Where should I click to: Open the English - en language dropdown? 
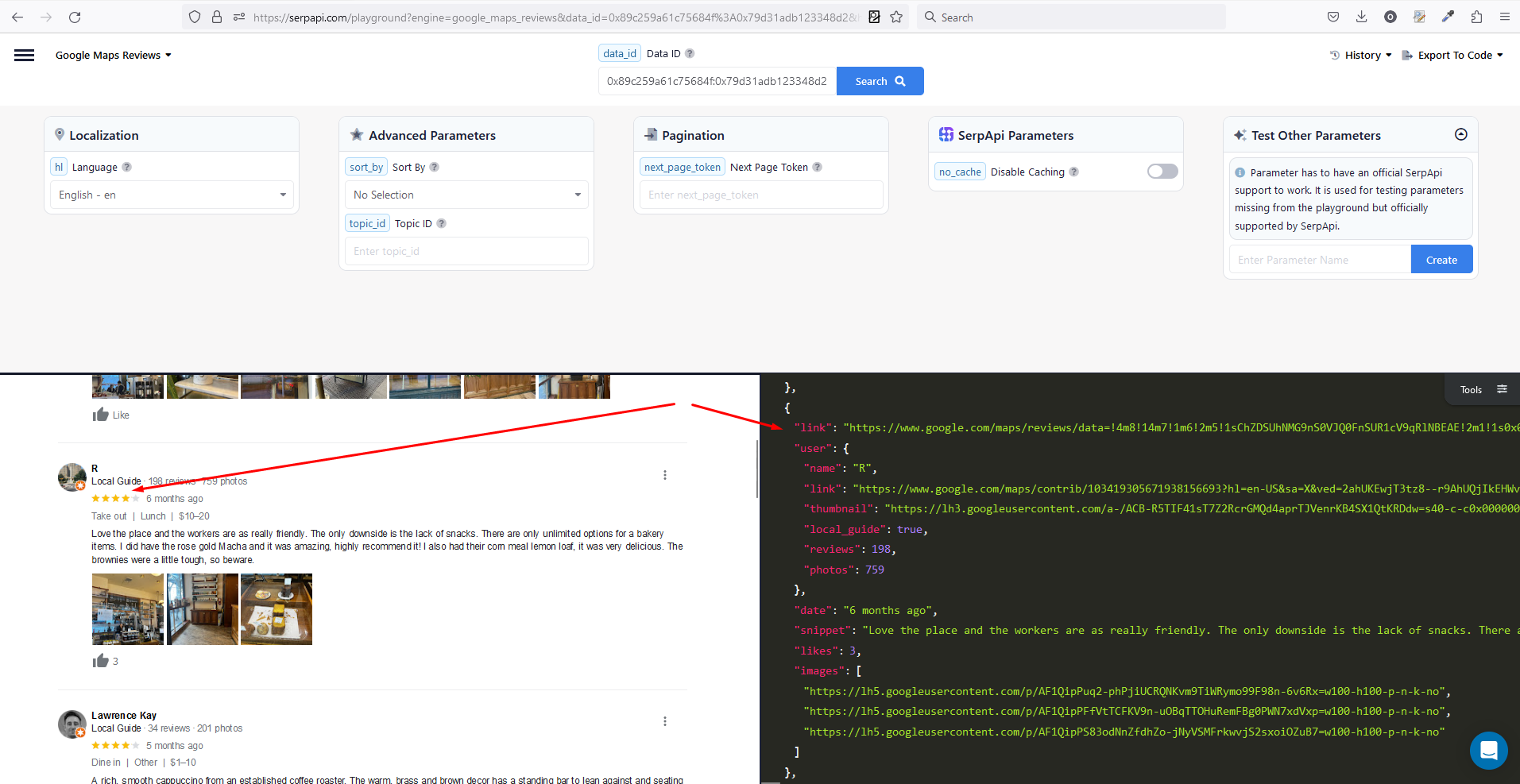[x=170, y=195]
